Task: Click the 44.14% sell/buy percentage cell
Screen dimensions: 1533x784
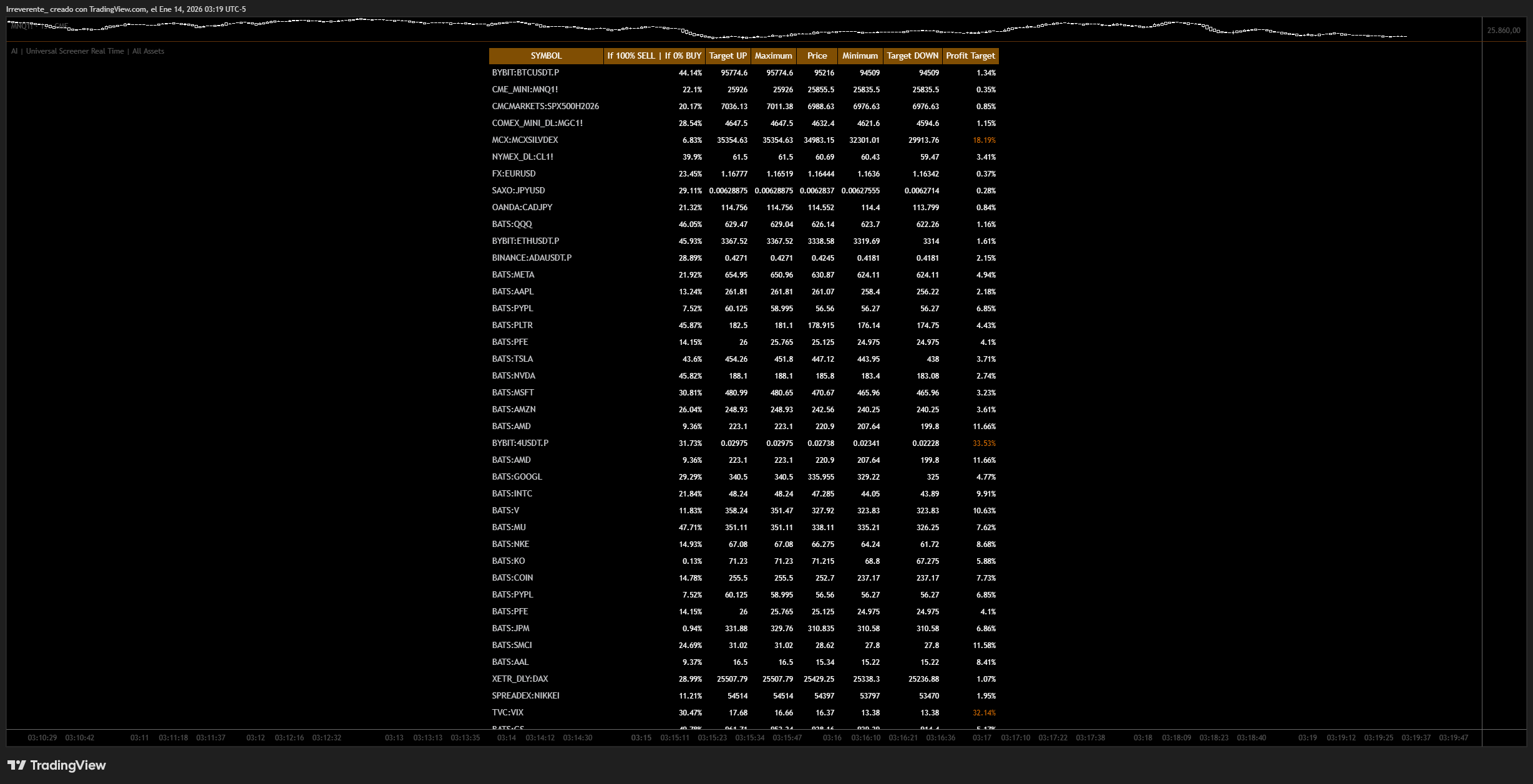Action: coord(690,73)
